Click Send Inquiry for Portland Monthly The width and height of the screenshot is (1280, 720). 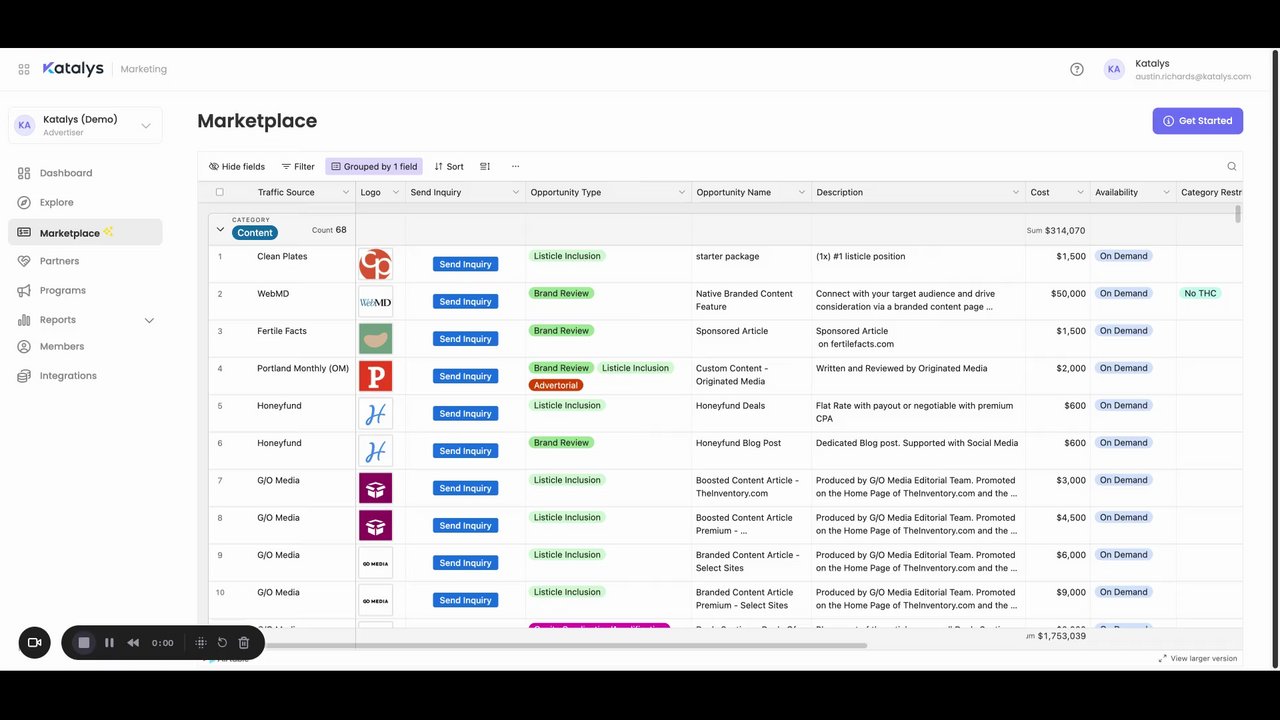pyautogui.click(x=465, y=376)
